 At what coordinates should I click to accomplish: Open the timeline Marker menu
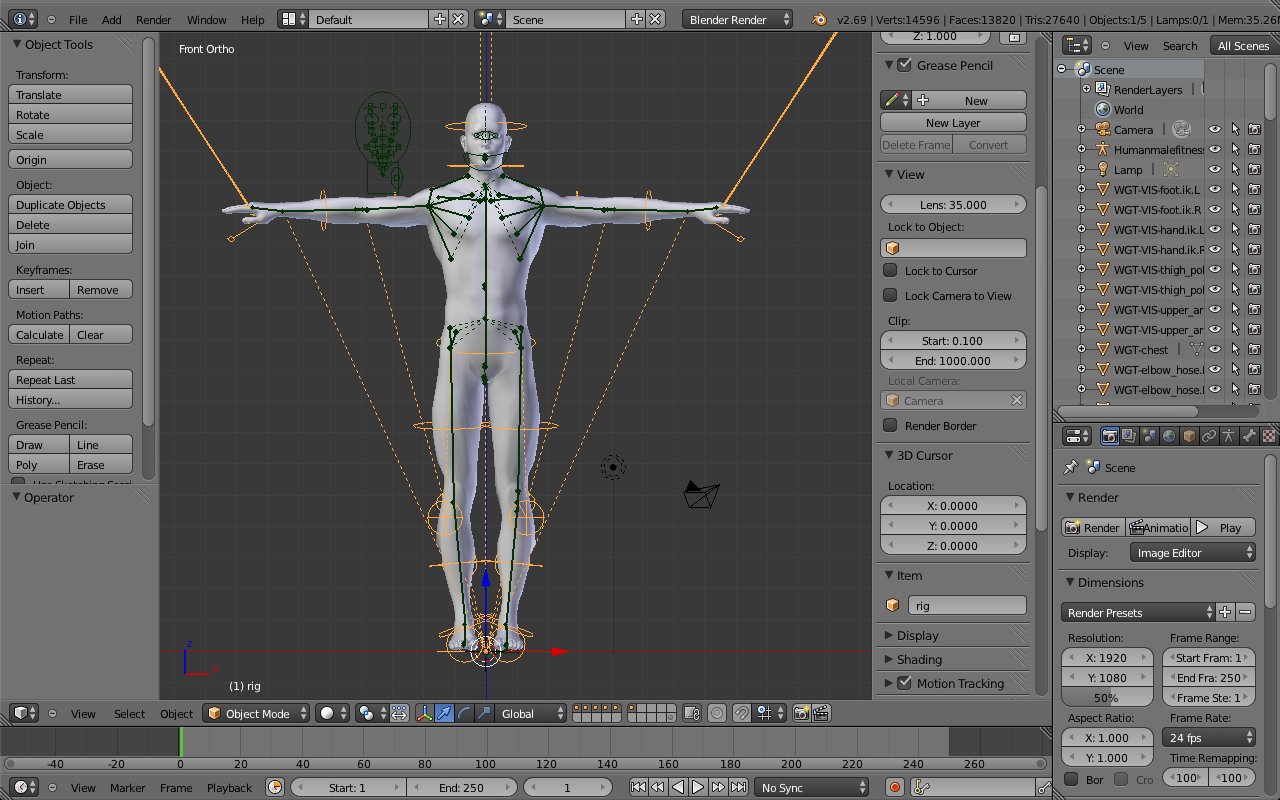[127, 787]
